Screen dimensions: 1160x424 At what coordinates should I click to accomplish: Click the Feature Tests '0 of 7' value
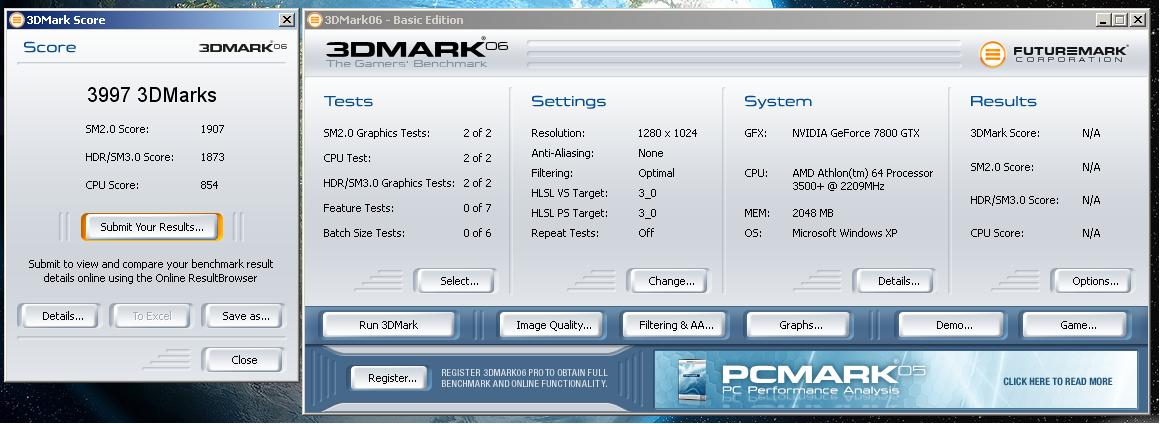point(477,209)
